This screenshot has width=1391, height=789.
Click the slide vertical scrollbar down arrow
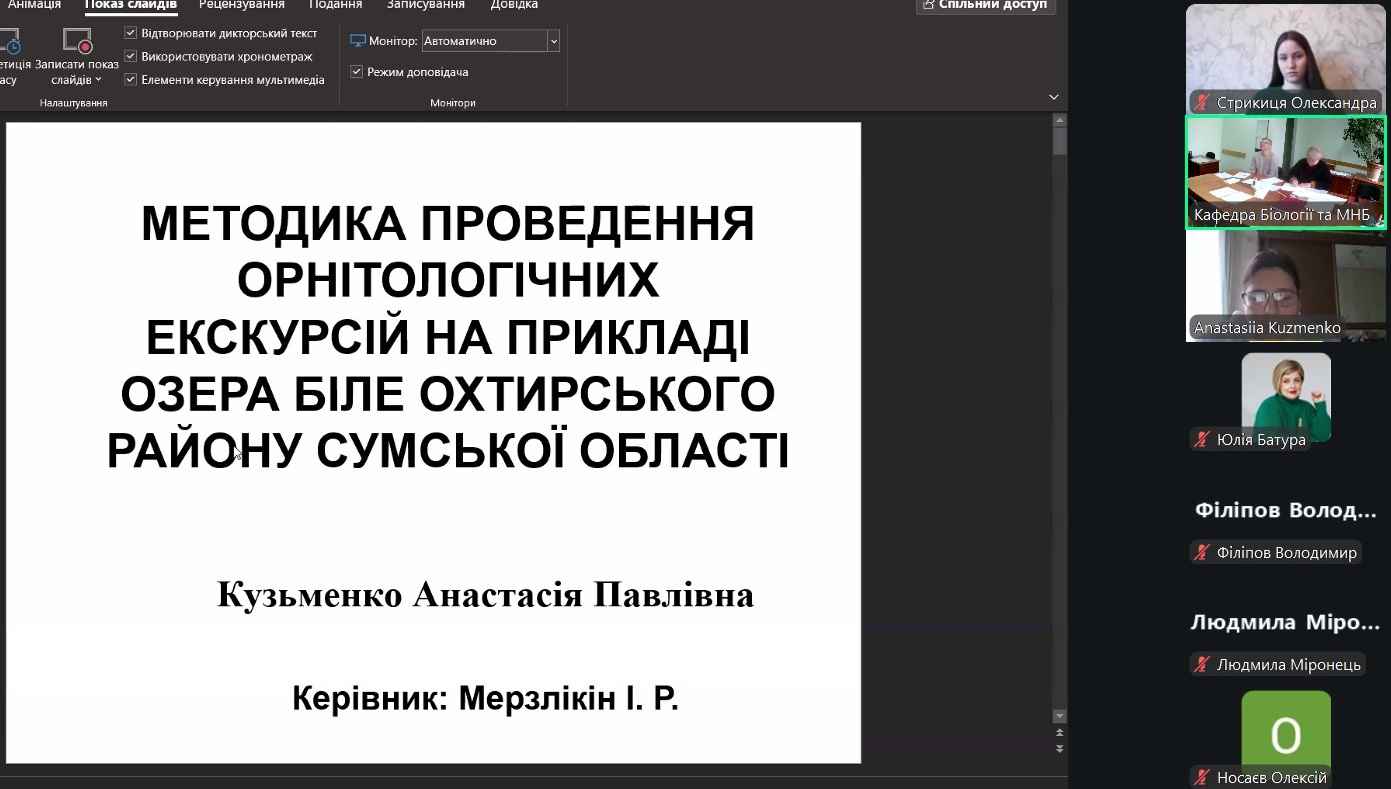(x=1060, y=716)
